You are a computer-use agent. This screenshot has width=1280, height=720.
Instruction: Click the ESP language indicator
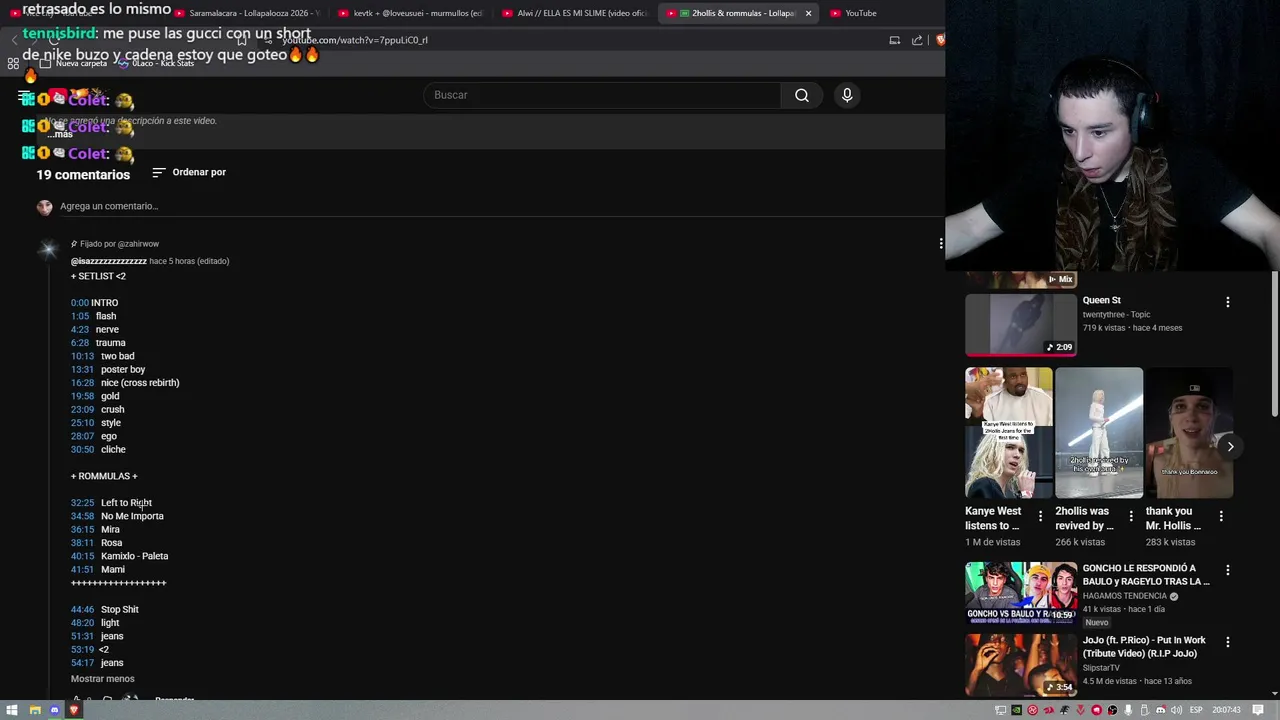pos(1194,710)
